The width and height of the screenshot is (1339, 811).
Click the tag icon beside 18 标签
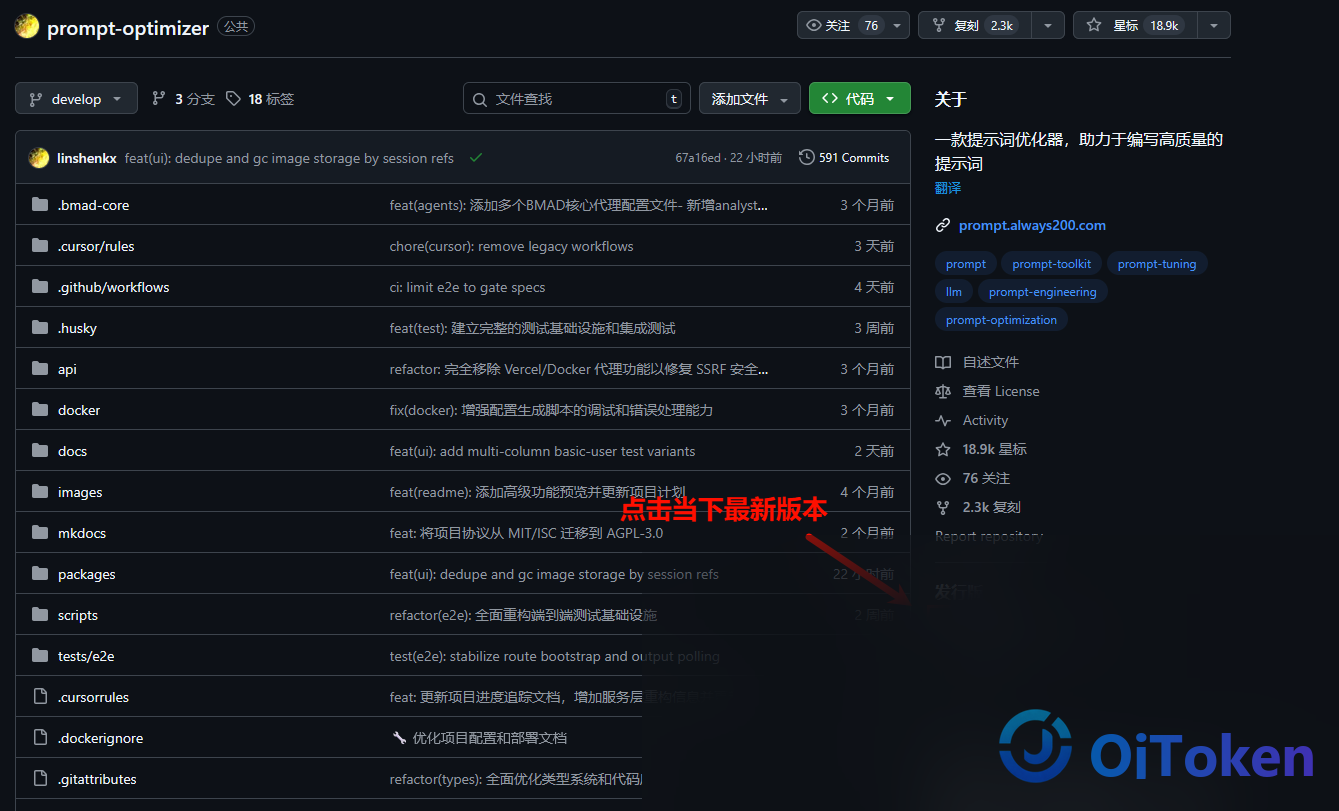point(233,99)
